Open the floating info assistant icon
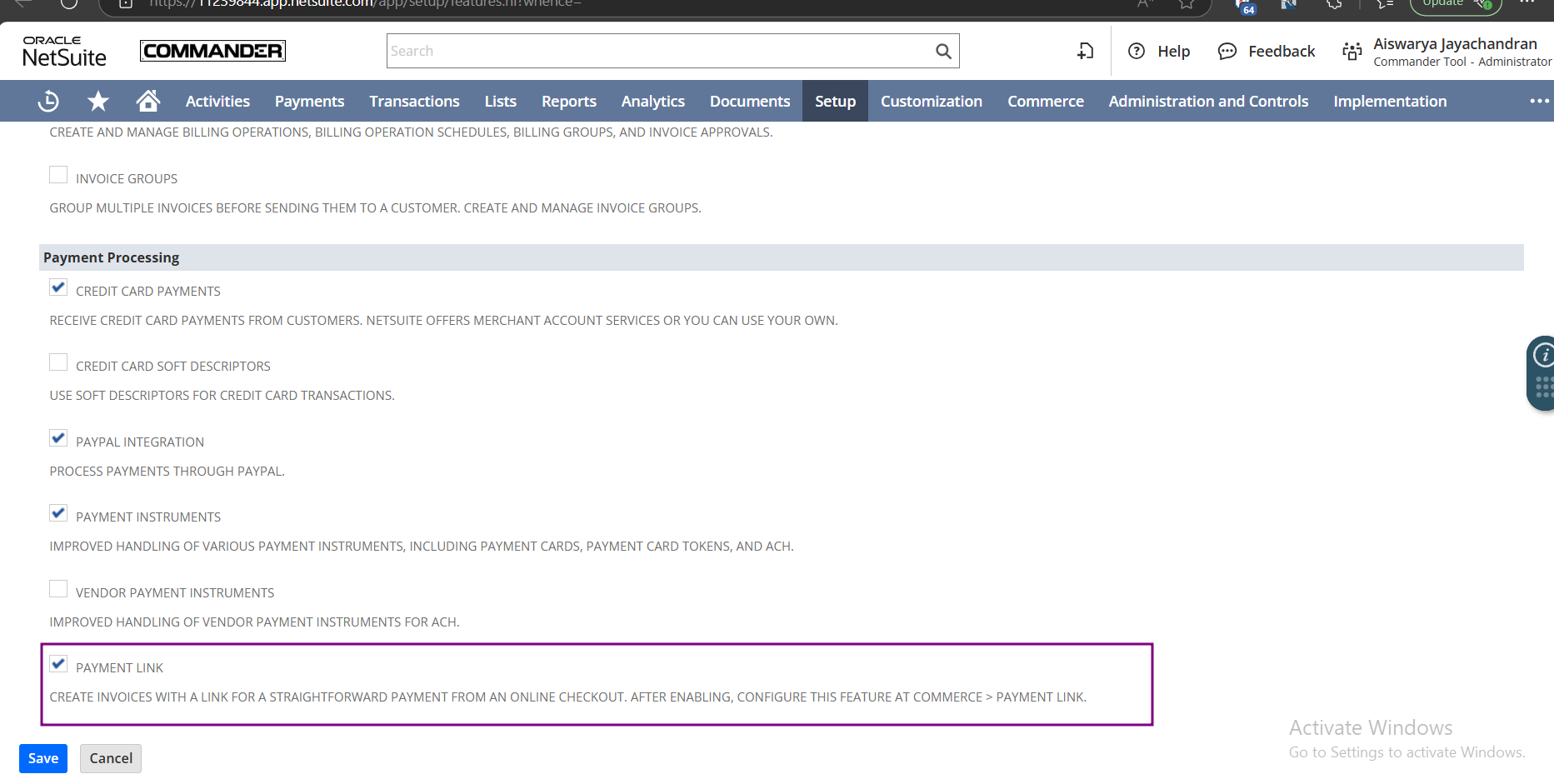Image resolution: width=1554 pixels, height=784 pixels. (1543, 356)
